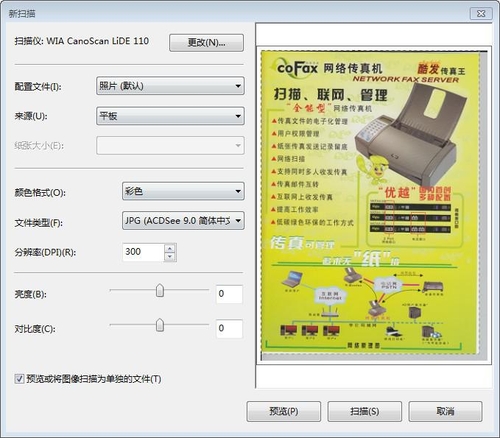Click the 颜色格式(O): label

(40, 192)
